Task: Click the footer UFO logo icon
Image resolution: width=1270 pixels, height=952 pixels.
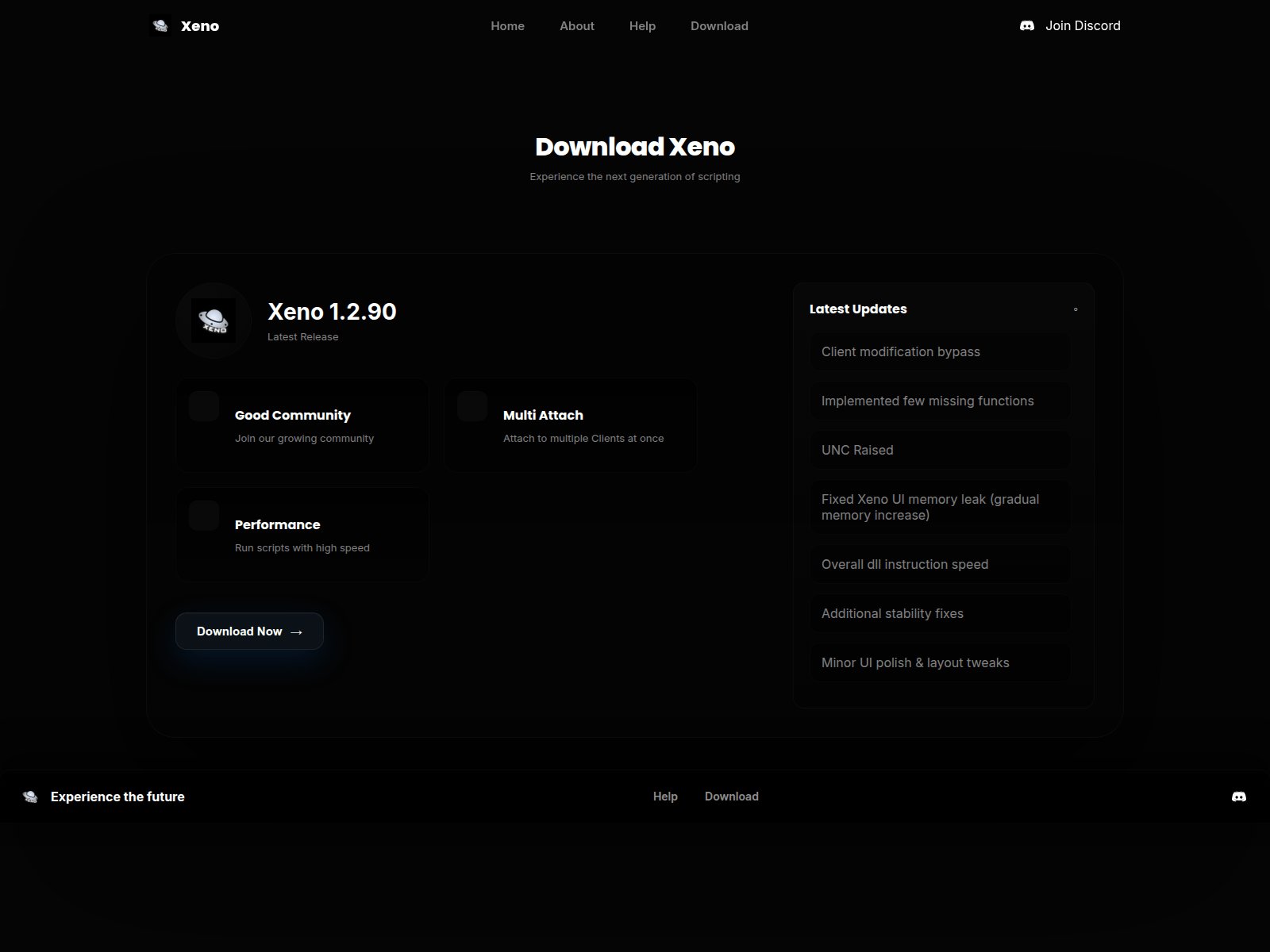Action: pyautogui.click(x=30, y=797)
